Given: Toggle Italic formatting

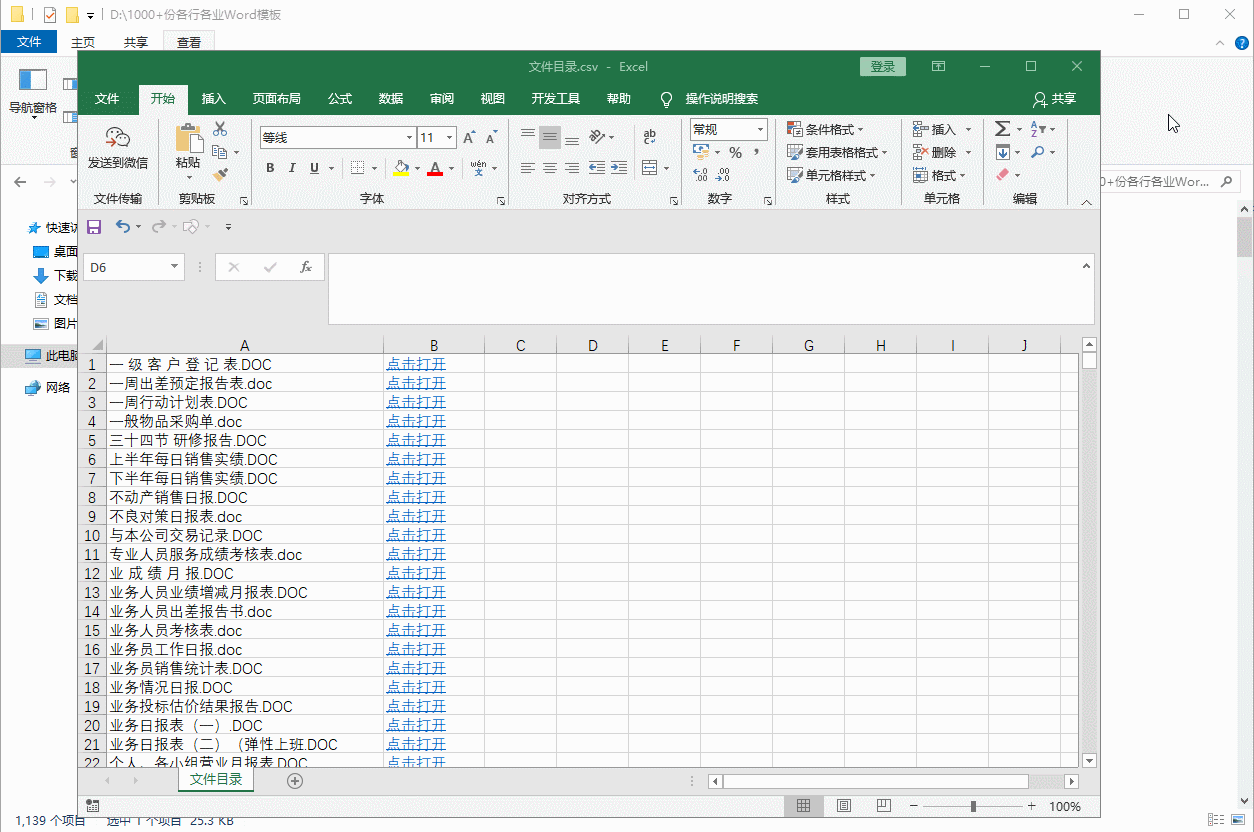Looking at the screenshot, I should [293, 168].
